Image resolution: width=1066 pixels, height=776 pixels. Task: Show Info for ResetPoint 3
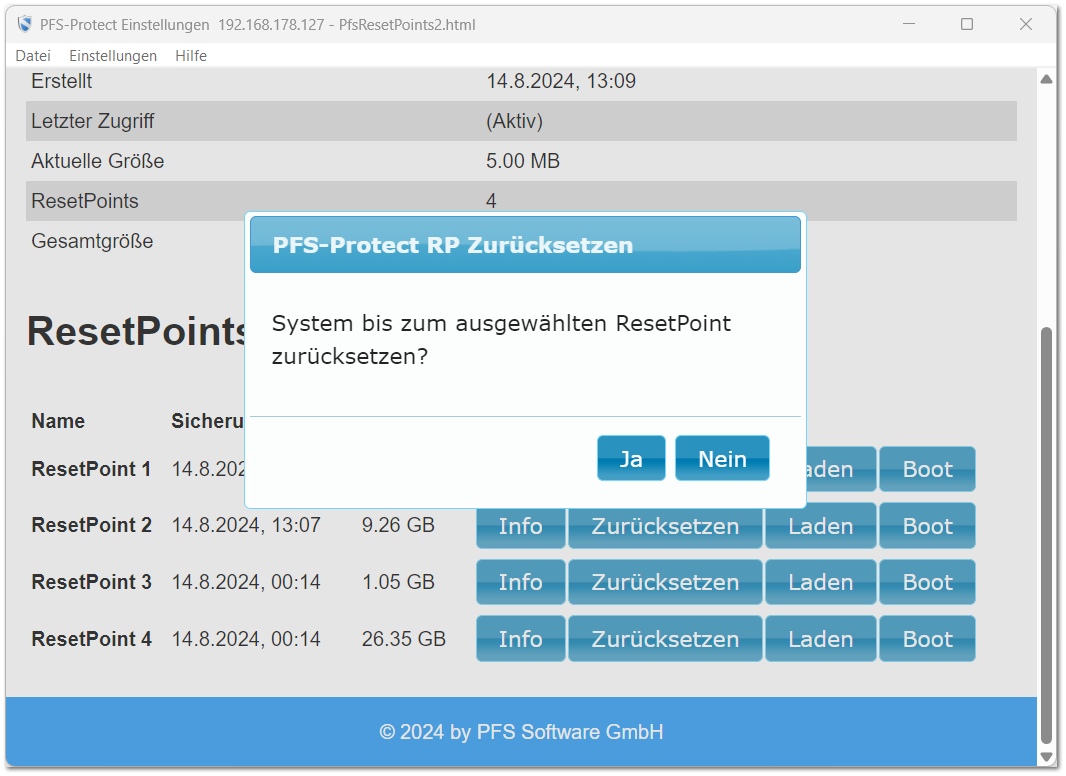520,582
